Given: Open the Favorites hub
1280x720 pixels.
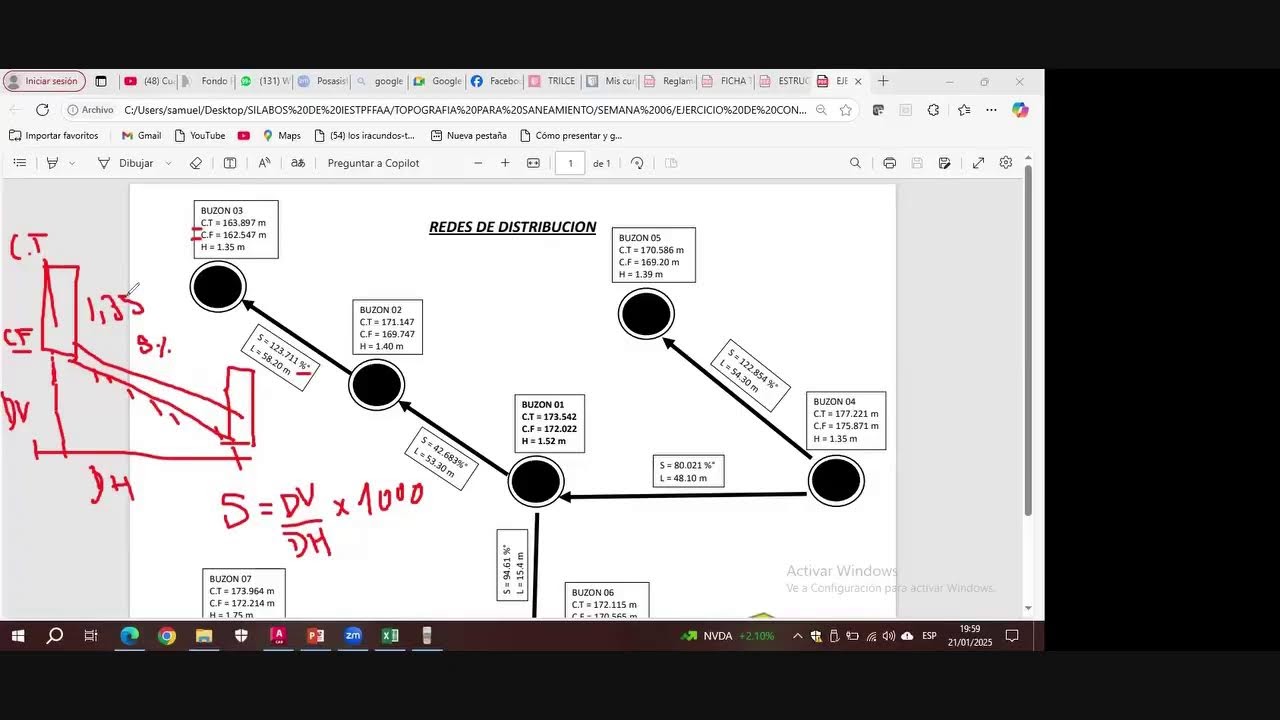Looking at the screenshot, I should click(x=963, y=110).
